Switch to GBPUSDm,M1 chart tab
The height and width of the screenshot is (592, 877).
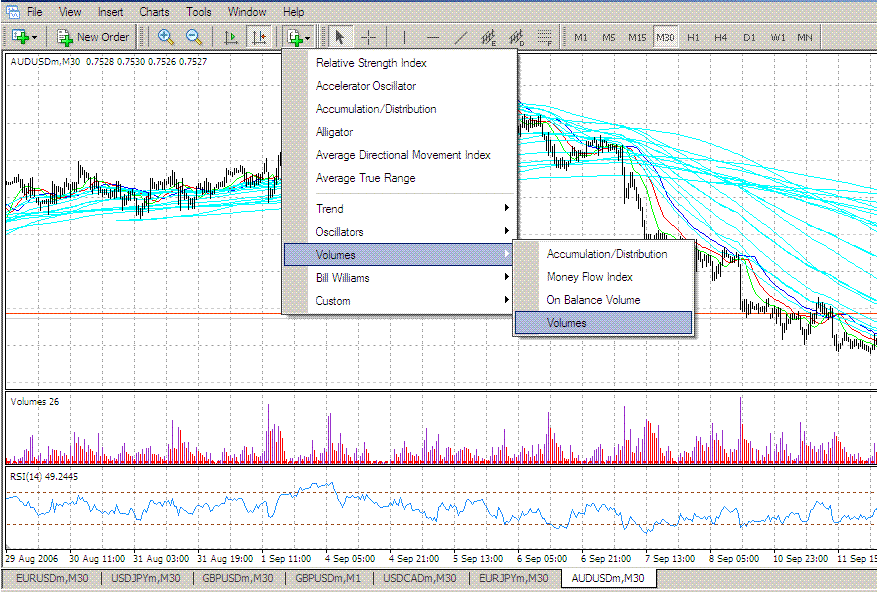click(x=328, y=578)
